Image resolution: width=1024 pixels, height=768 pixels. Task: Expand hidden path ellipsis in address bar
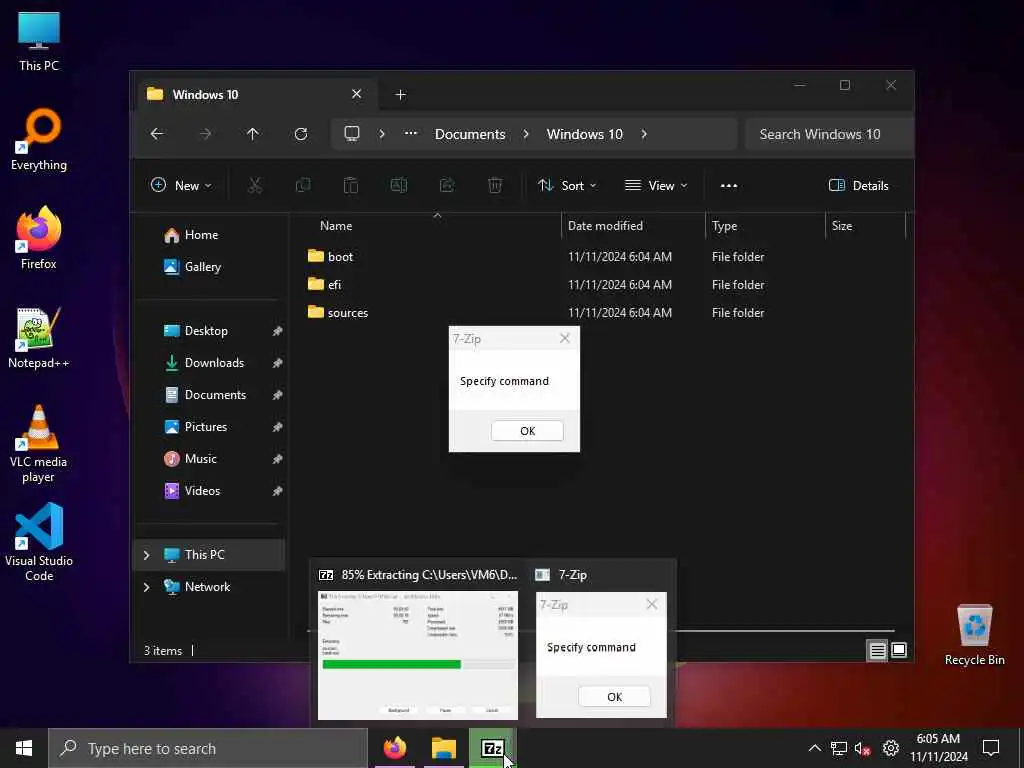pyautogui.click(x=411, y=134)
